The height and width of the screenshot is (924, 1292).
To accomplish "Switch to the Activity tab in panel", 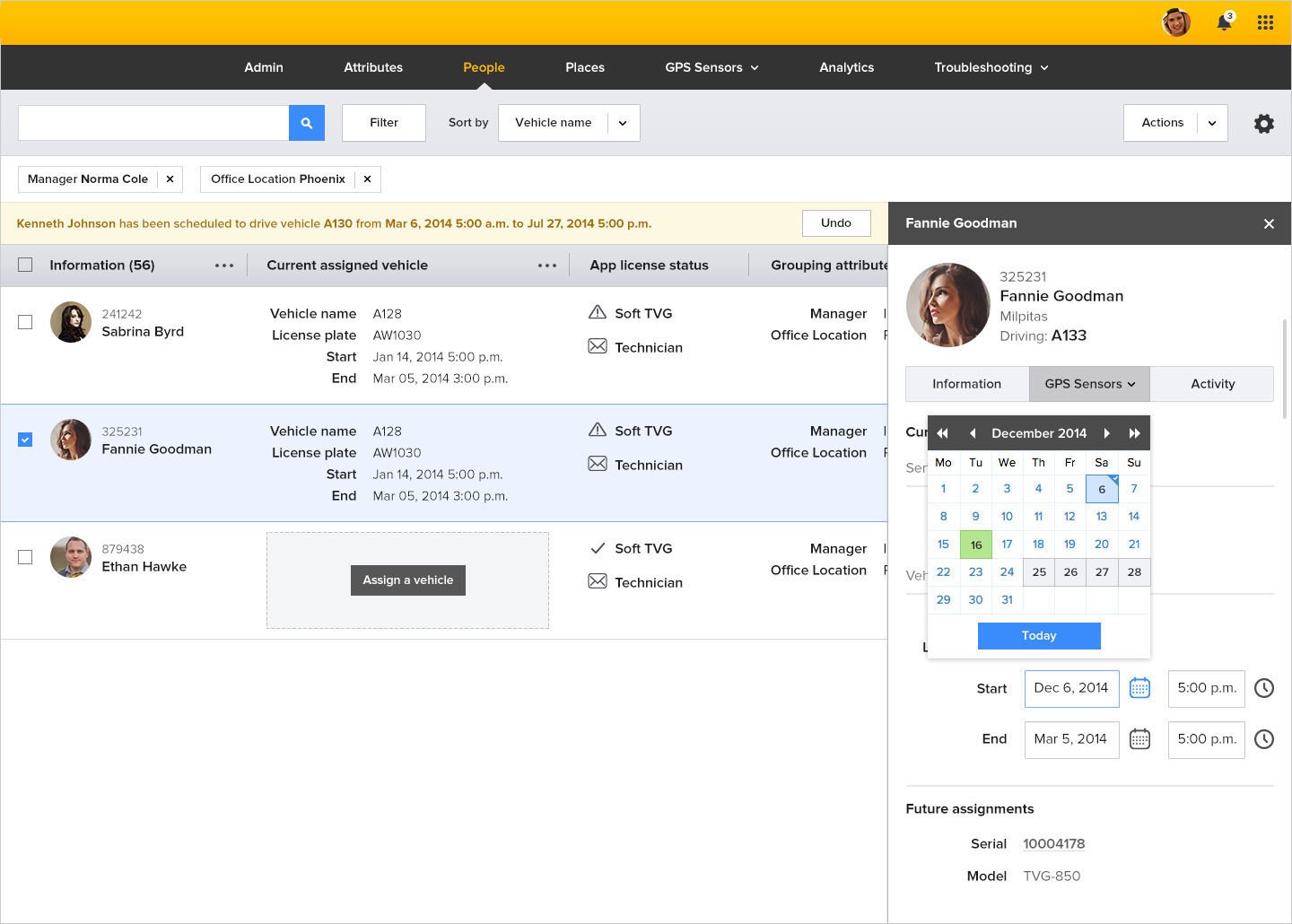I will (x=1212, y=384).
